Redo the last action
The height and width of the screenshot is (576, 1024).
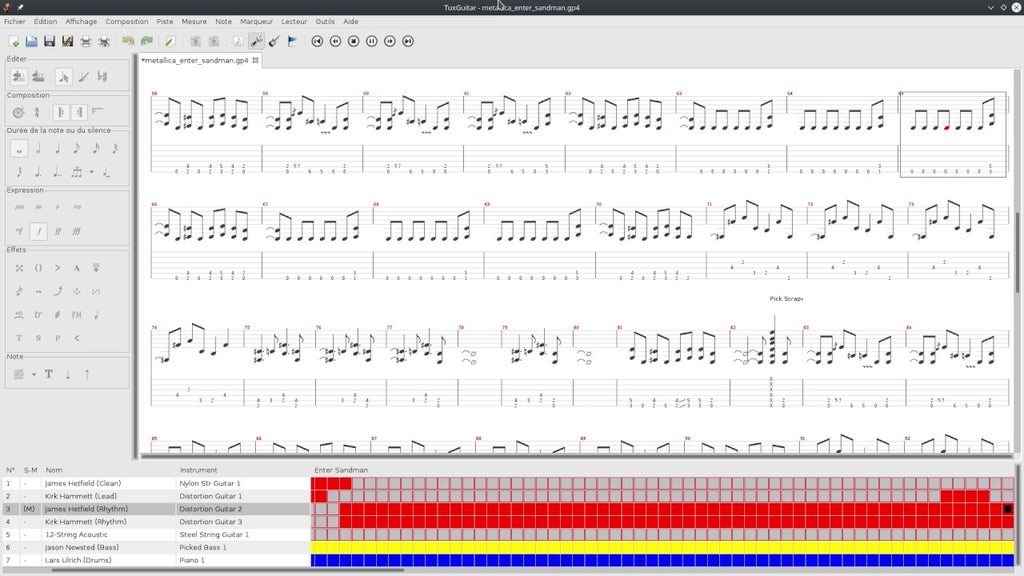(147, 41)
